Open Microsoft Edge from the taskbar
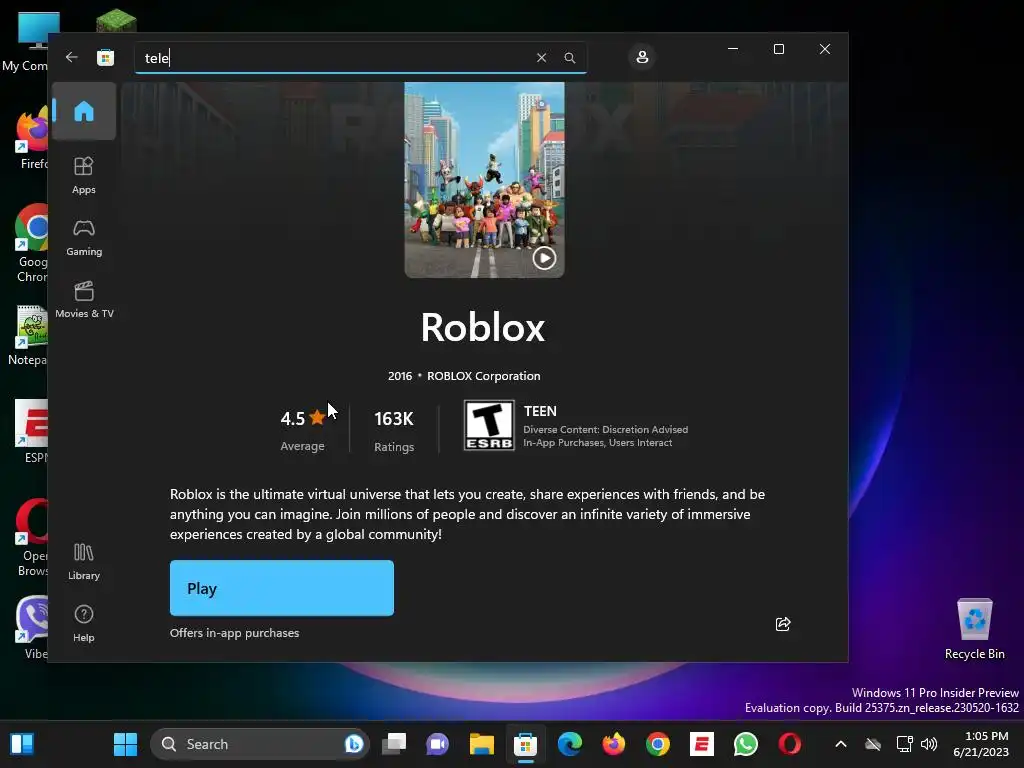Screen dimensions: 1024x768 tap(569, 744)
